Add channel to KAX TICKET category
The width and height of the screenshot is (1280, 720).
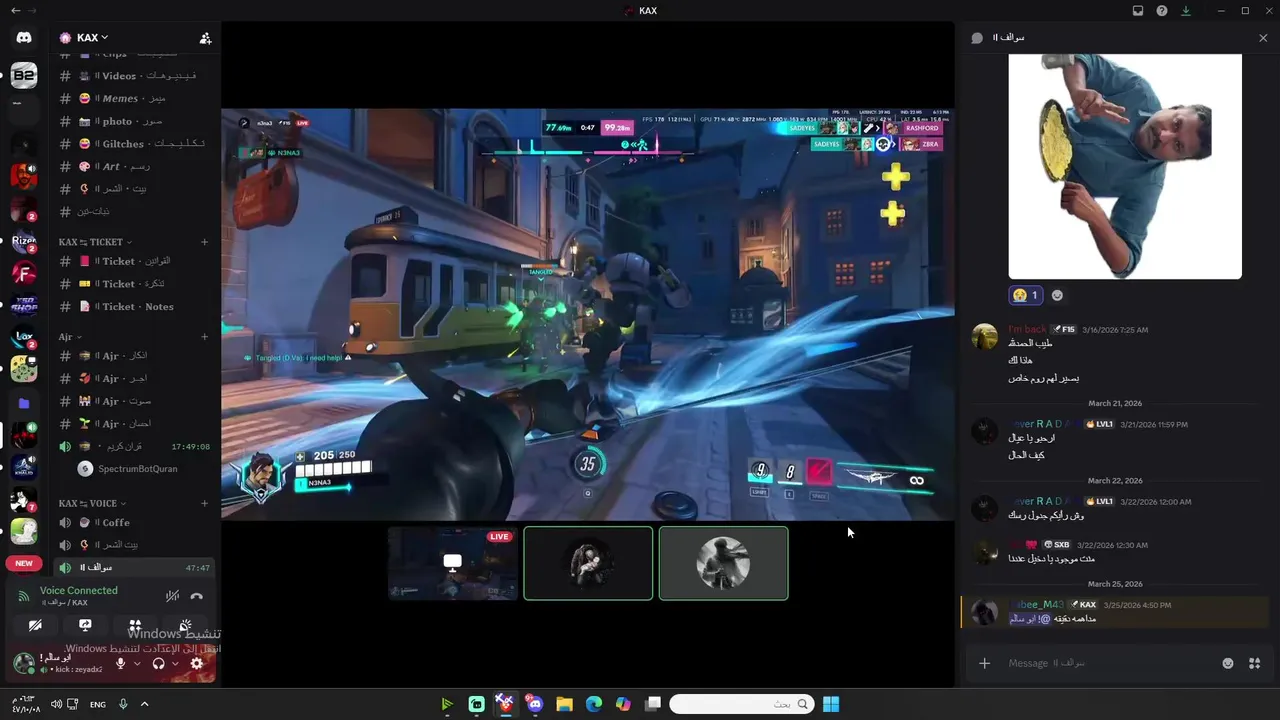tap(205, 242)
